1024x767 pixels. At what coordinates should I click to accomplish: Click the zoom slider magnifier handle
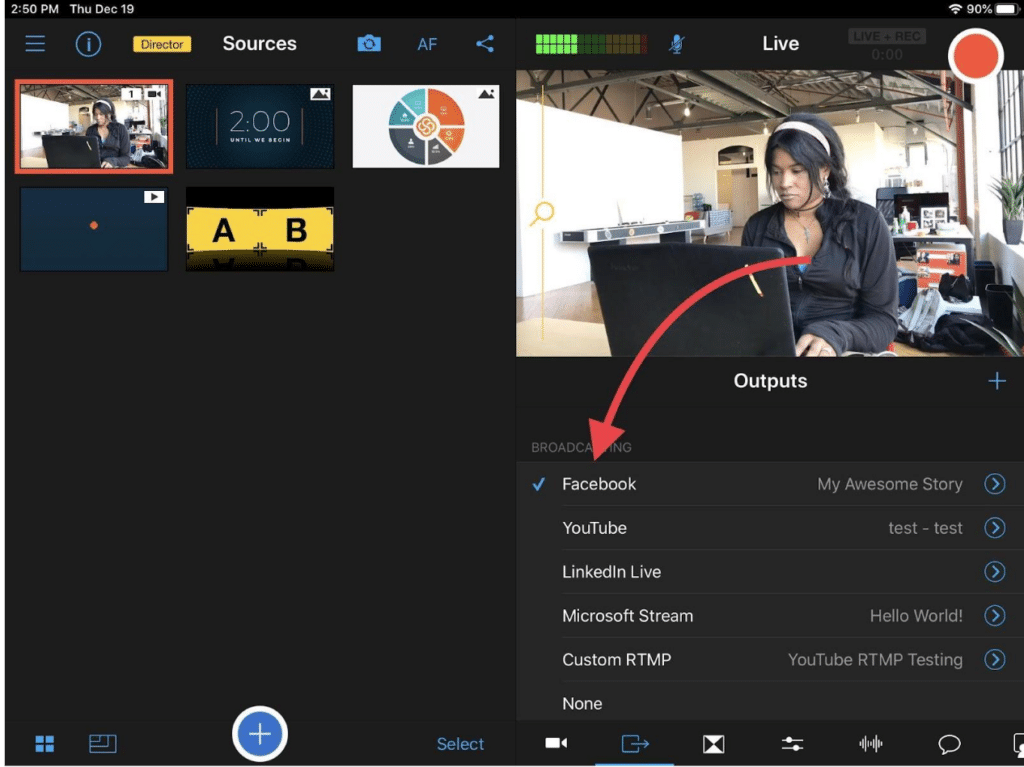(543, 213)
